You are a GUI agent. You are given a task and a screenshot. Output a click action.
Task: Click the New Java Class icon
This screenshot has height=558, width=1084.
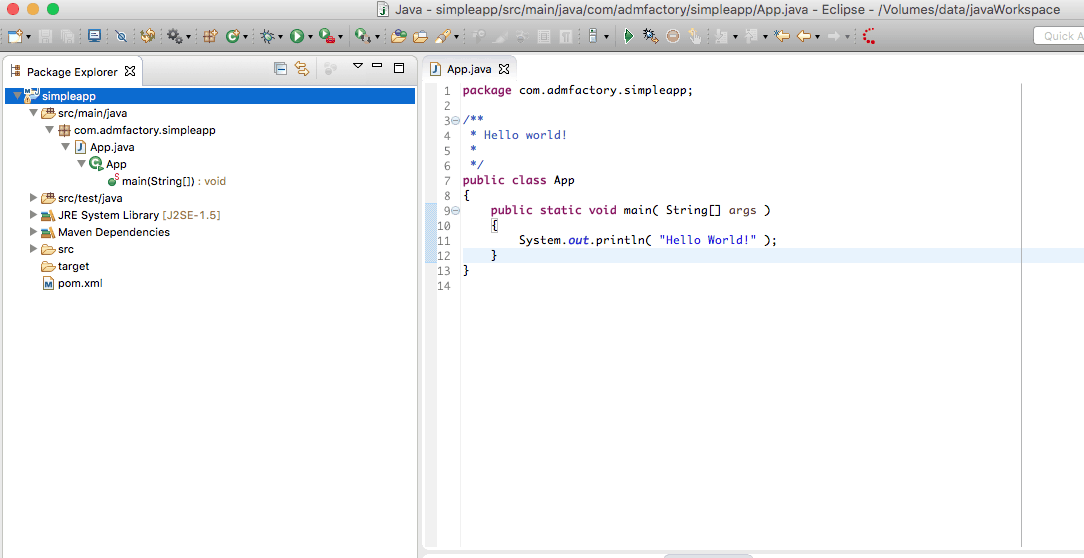[x=233, y=36]
